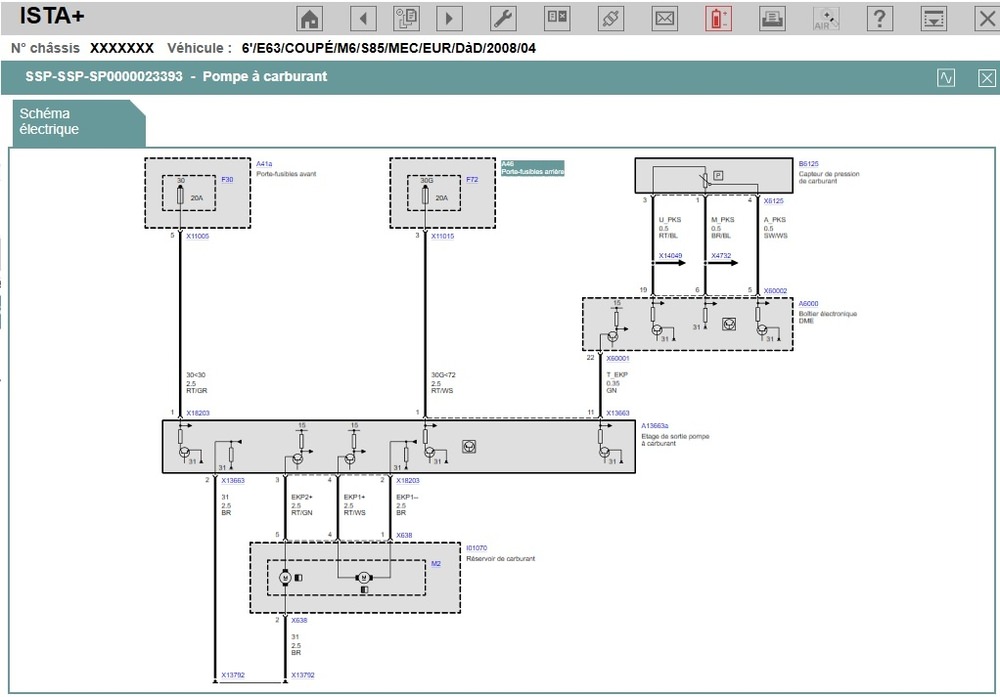The width and height of the screenshot is (1000, 697).
Task: Open the side-by-side panels icon
Action: pyautogui.click(x=557, y=18)
